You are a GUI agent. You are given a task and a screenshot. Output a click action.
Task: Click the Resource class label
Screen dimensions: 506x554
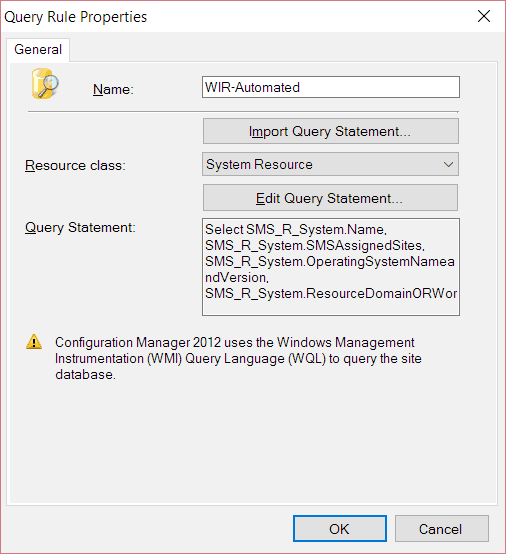coord(75,165)
